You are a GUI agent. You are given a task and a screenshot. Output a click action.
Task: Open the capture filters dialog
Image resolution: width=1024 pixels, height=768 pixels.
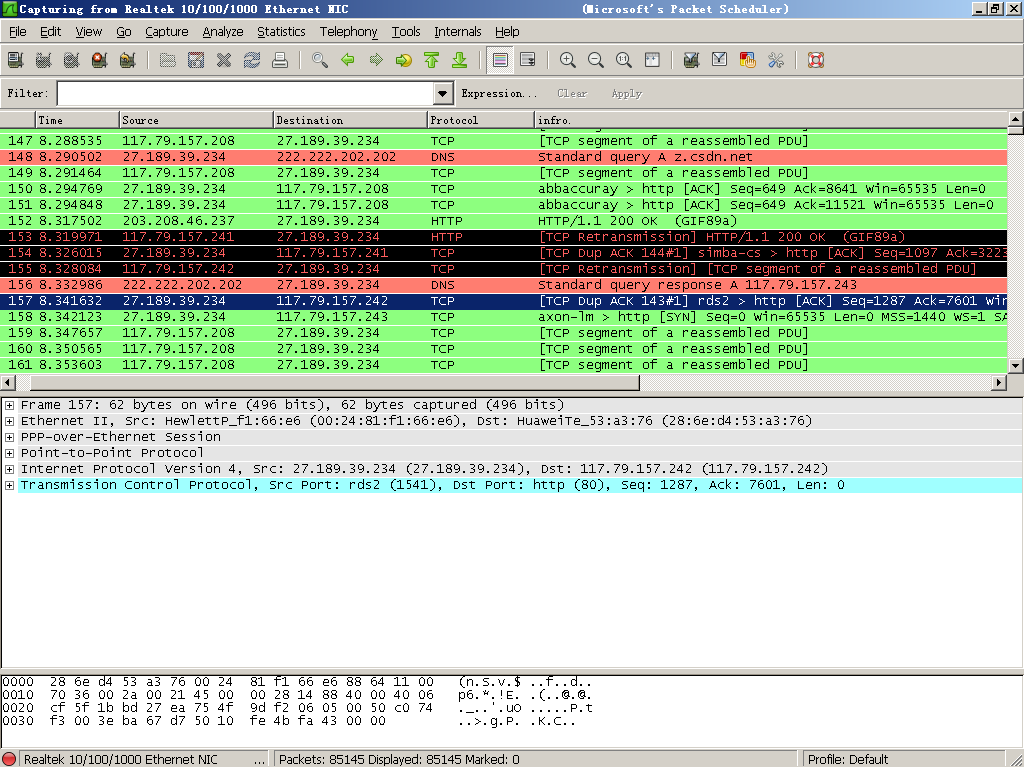[x=691, y=60]
